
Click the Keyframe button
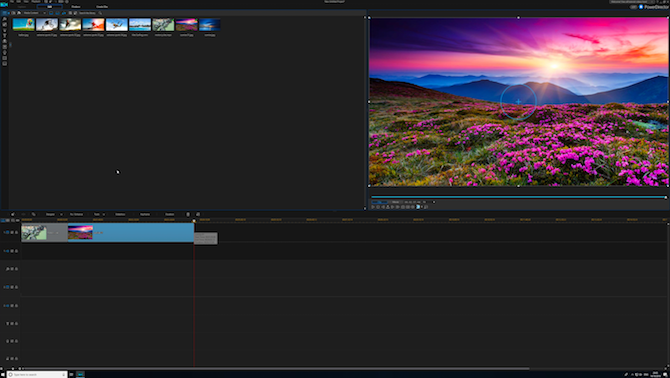point(145,214)
